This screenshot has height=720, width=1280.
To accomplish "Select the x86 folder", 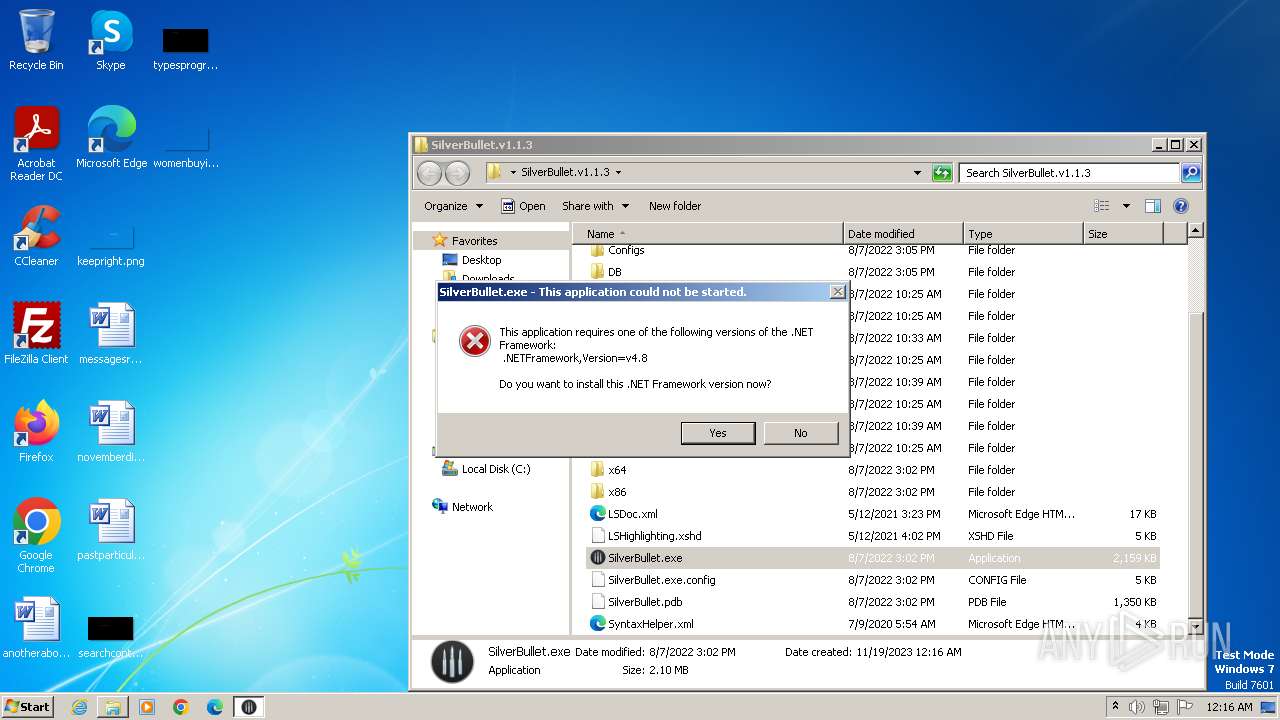I will (617, 492).
